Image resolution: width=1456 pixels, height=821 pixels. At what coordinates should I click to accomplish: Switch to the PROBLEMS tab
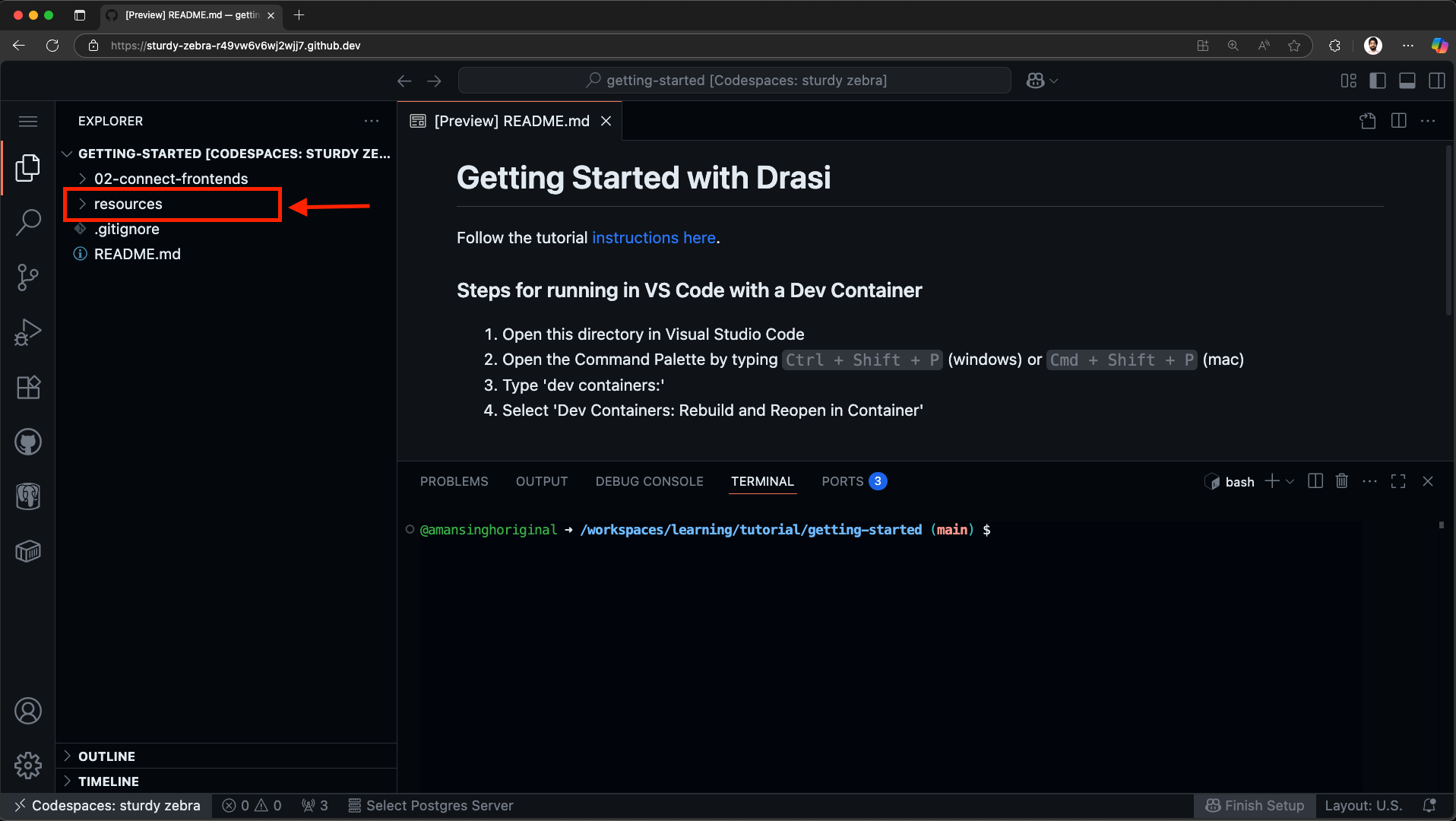click(454, 481)
